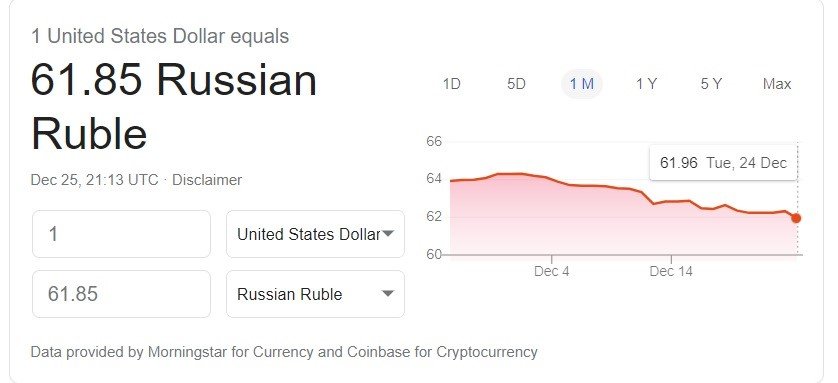This screenshot has height=383, width=838.
Task: Click the dollar amount input field
Action: coord(121,234)
